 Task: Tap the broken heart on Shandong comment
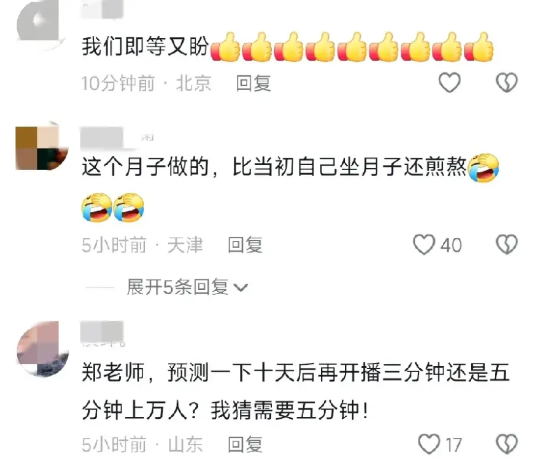[x=507, y=444]
